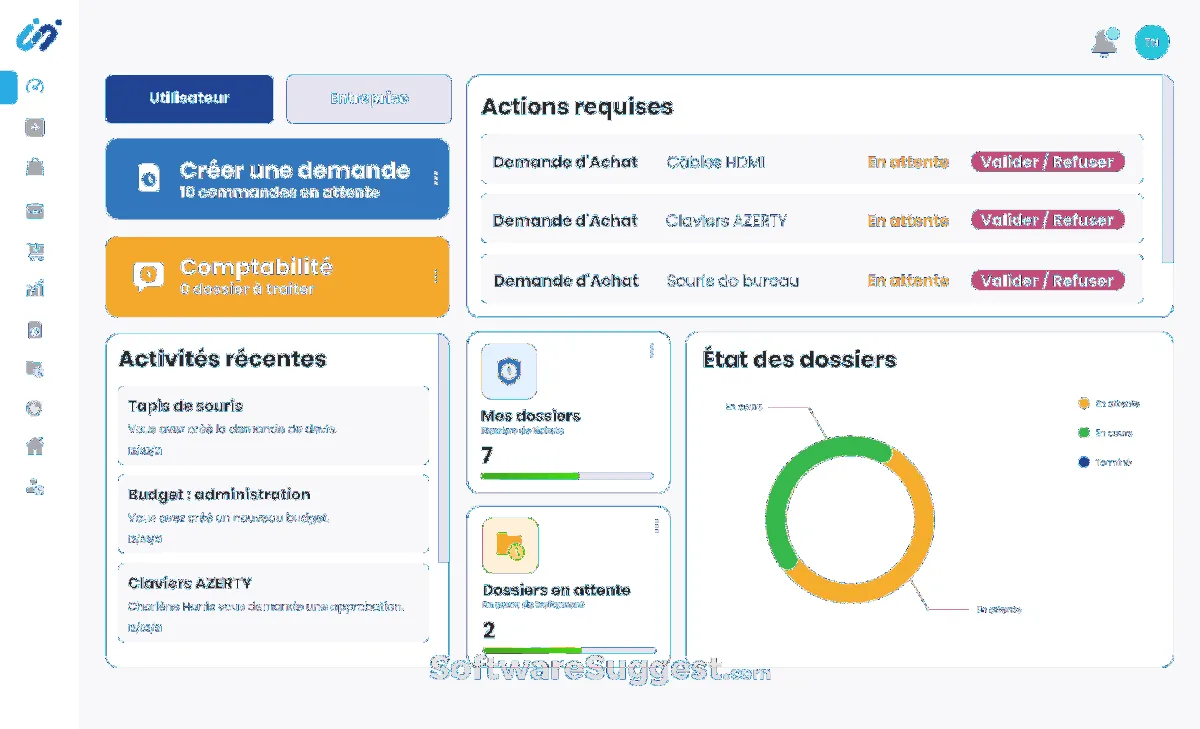Click the Dossiers en attente progress bar
The width and height of the screenshot is (1200, 729).
click(569, 650)
